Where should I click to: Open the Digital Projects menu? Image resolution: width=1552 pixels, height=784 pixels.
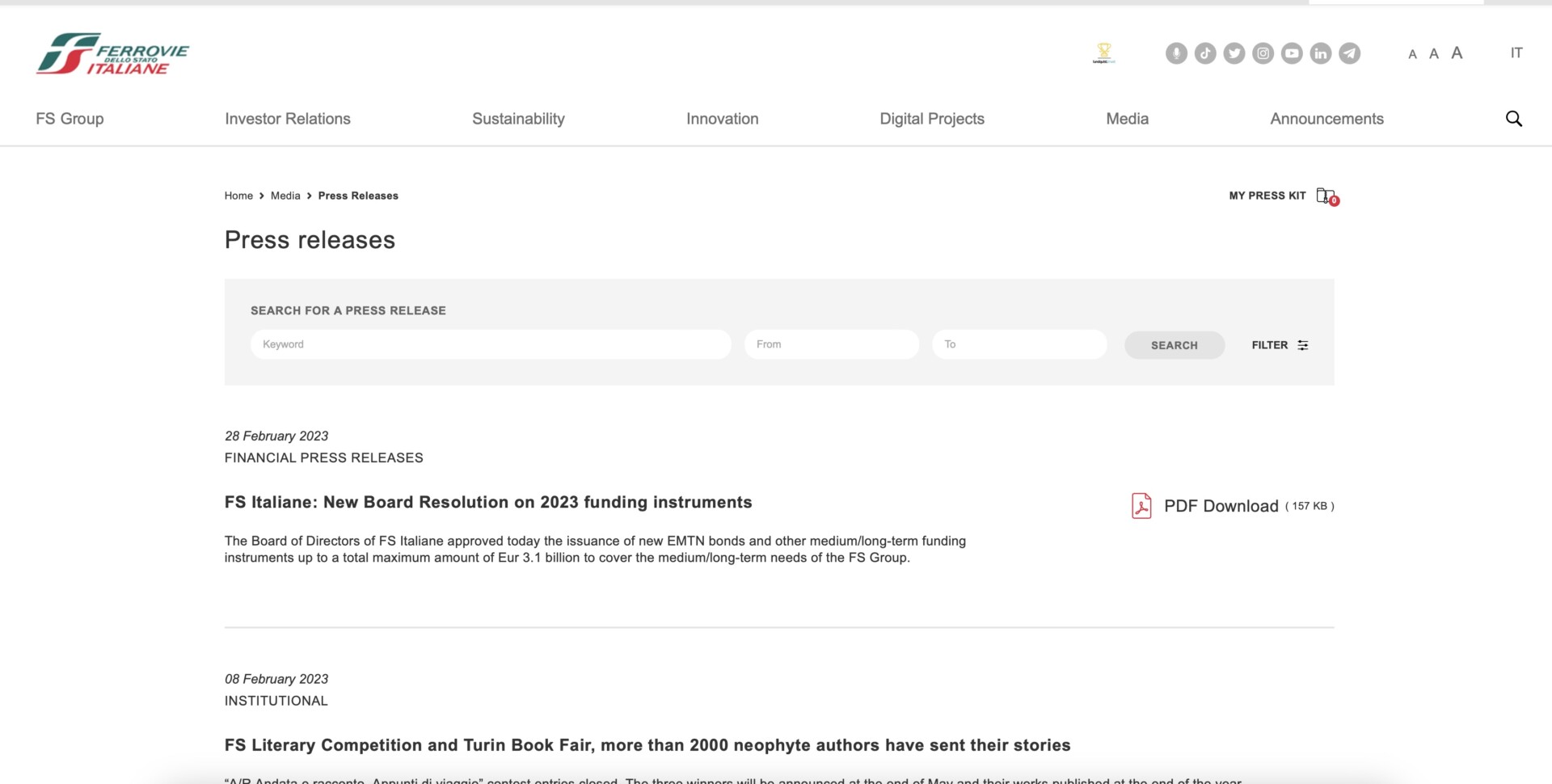click(x=932, y=119)
